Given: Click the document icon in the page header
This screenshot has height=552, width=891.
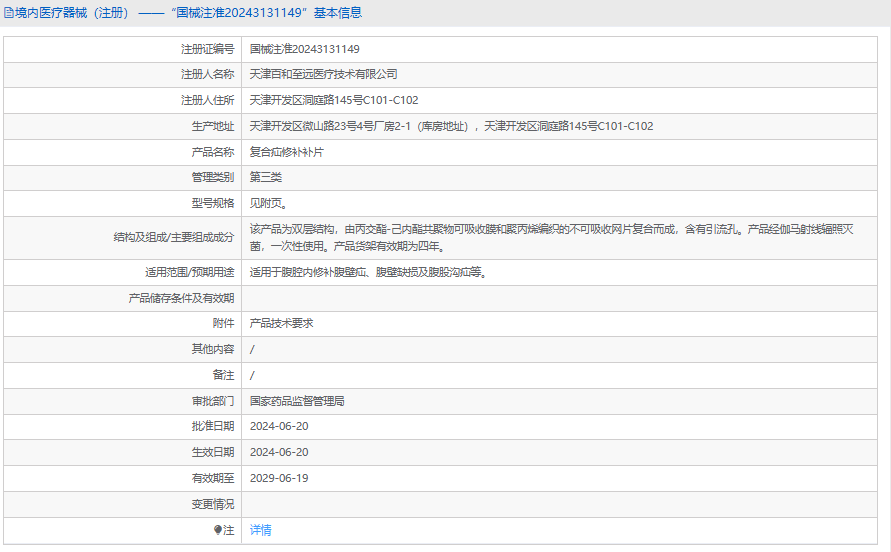Looking at the screenshot, I should pyautogui.click(x=9, y=13).
